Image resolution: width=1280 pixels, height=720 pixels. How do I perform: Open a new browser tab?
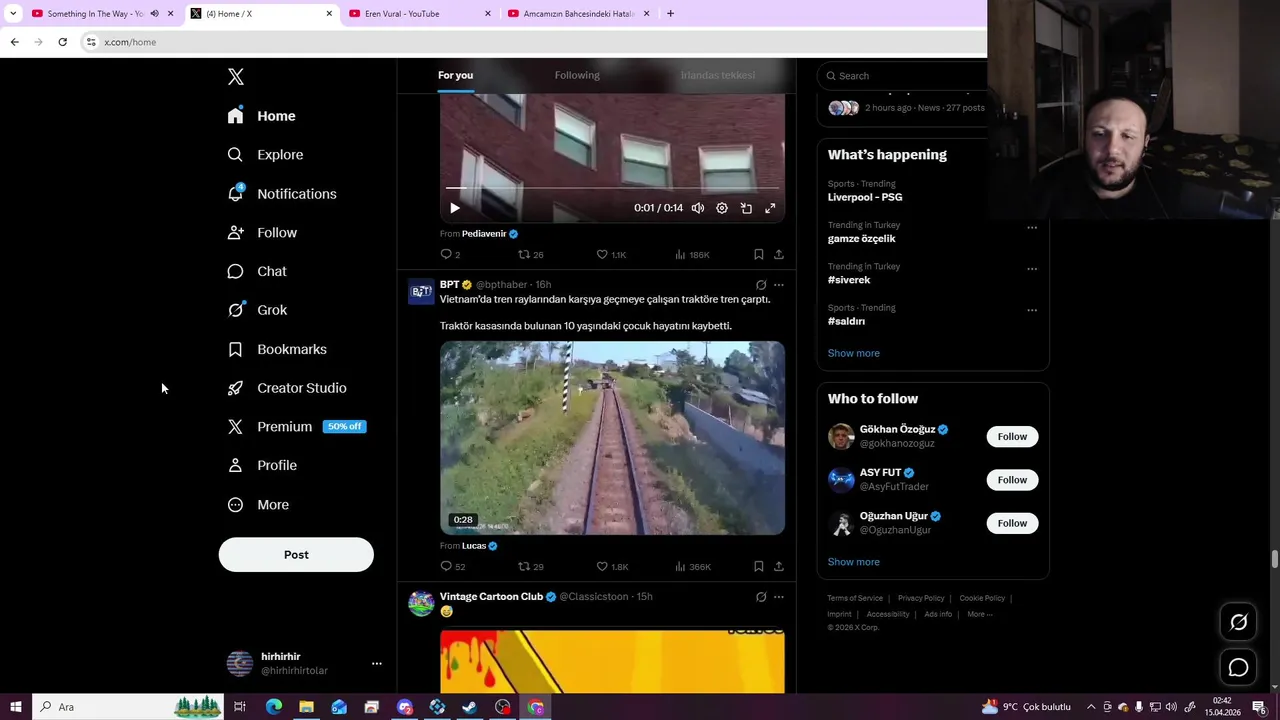(670, 14)
